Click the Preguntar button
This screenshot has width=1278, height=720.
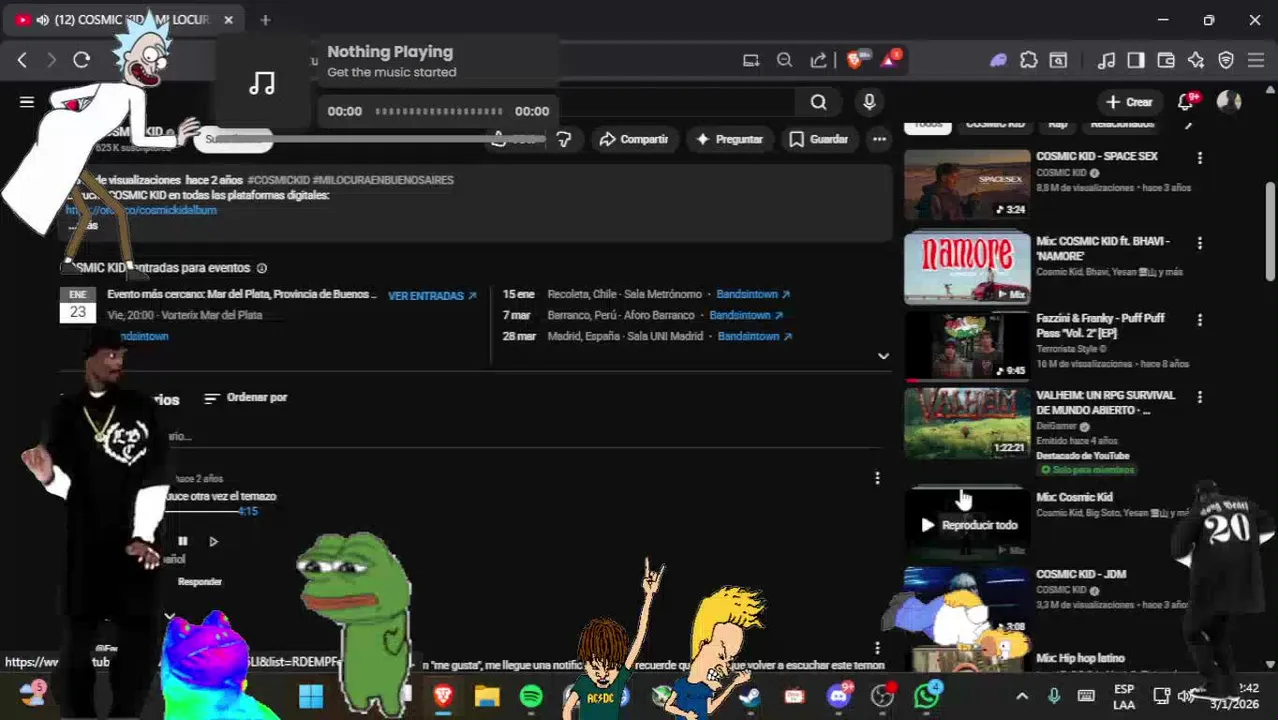tap(729, 139)
